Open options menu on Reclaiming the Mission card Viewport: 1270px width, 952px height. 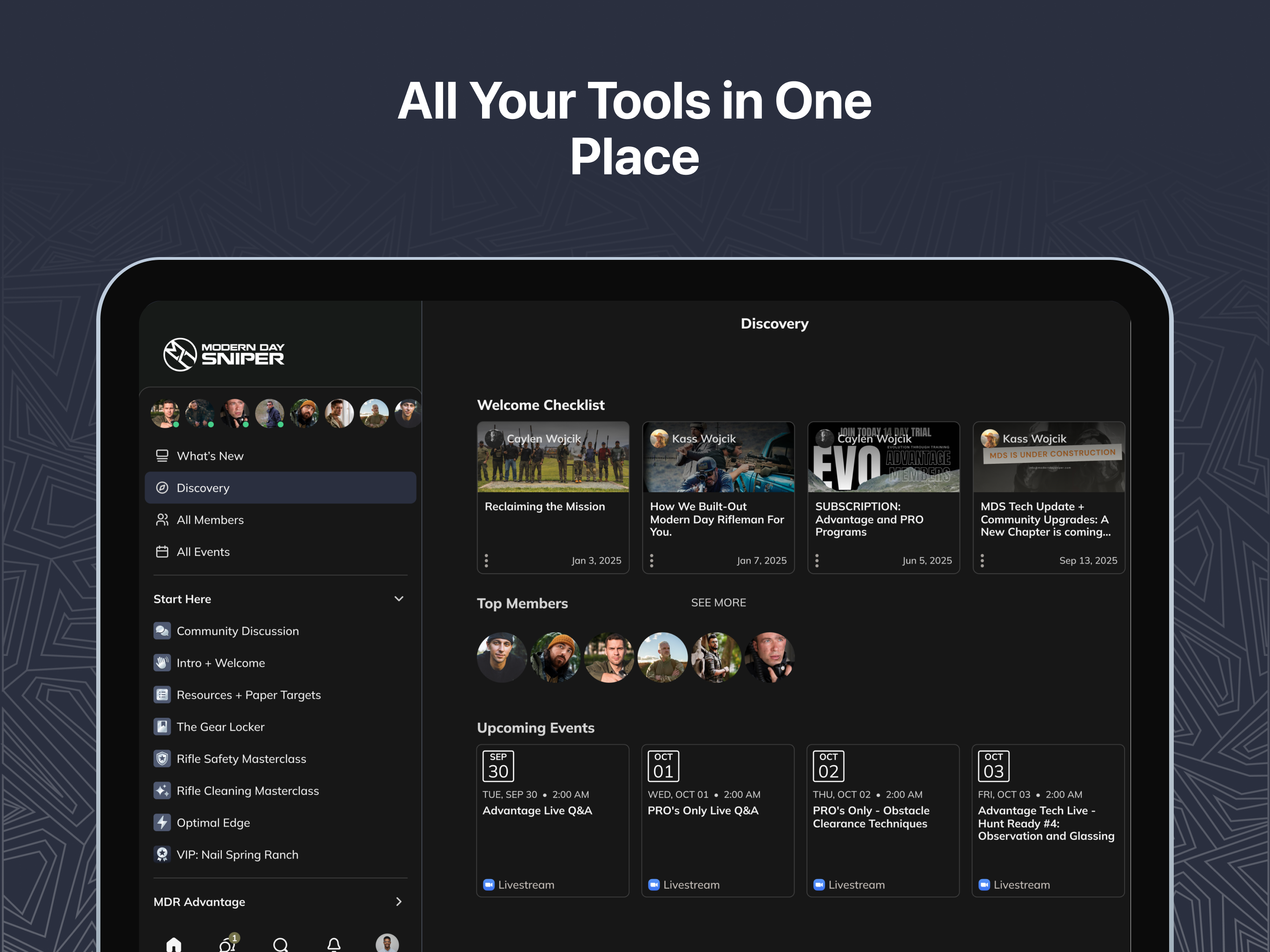click(x=486, y=561)
